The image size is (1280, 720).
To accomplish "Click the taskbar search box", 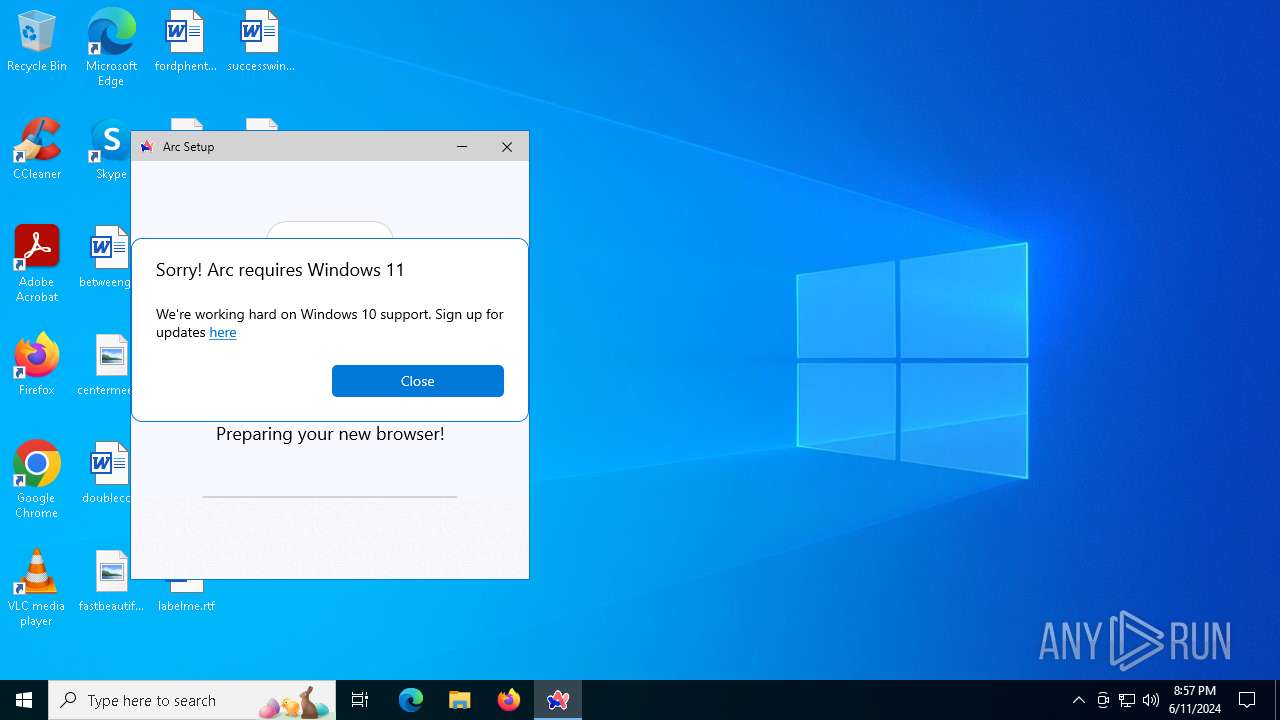I will point(192,700).
